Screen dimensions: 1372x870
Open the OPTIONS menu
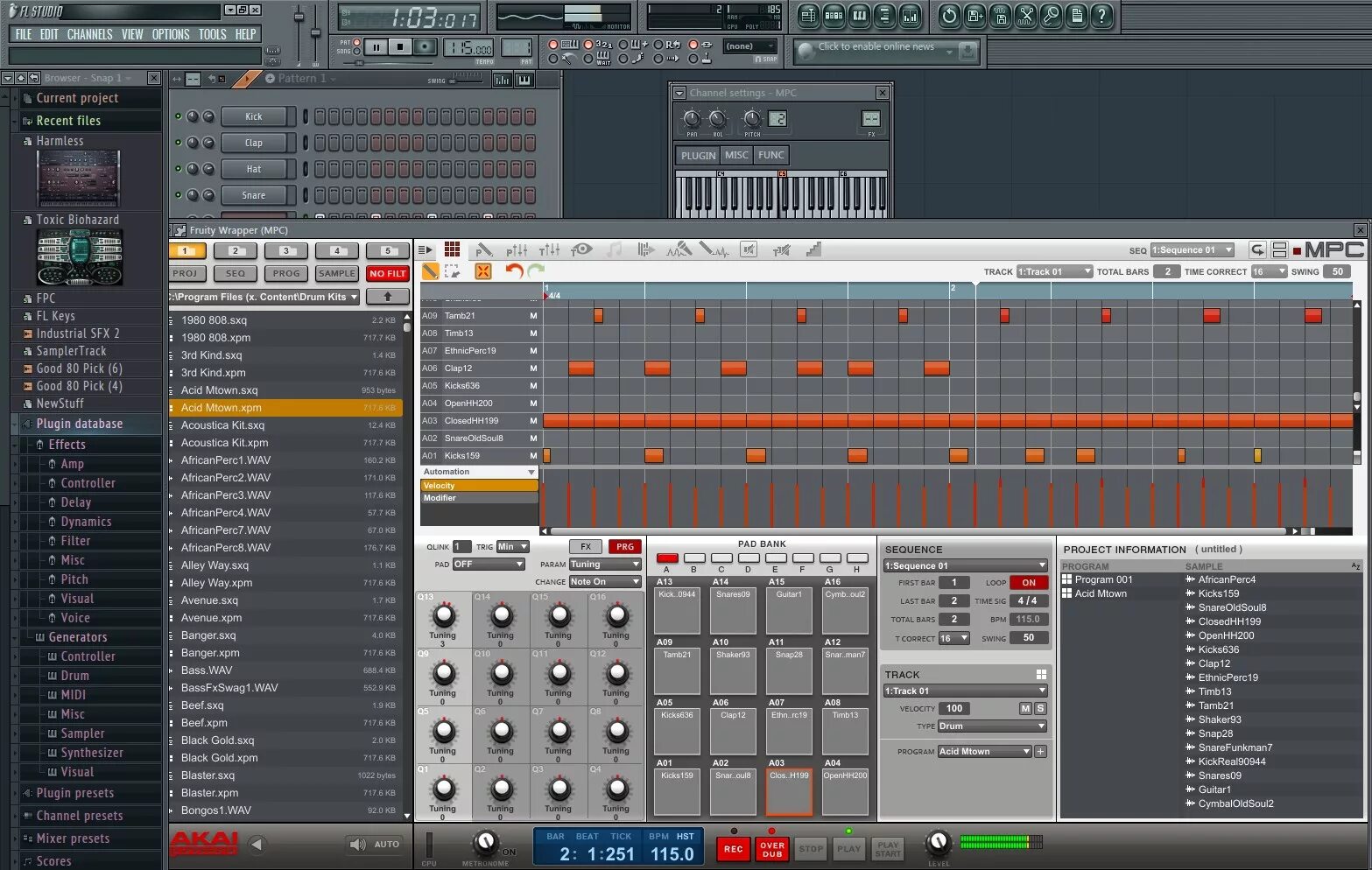point(171,34)
